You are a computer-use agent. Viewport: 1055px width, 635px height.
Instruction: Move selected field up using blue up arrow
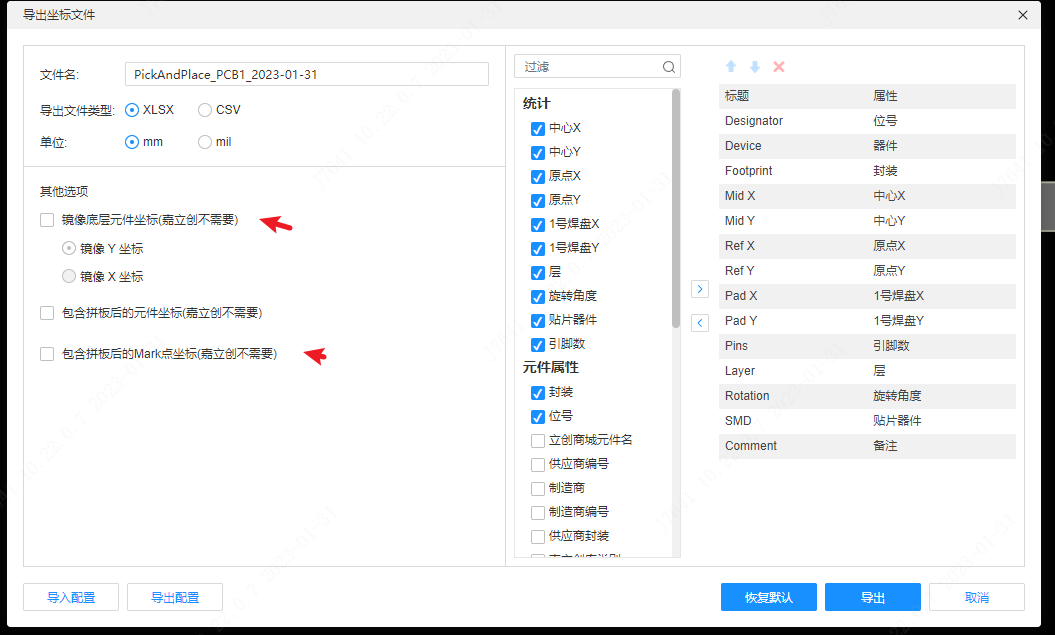[730, 66]
